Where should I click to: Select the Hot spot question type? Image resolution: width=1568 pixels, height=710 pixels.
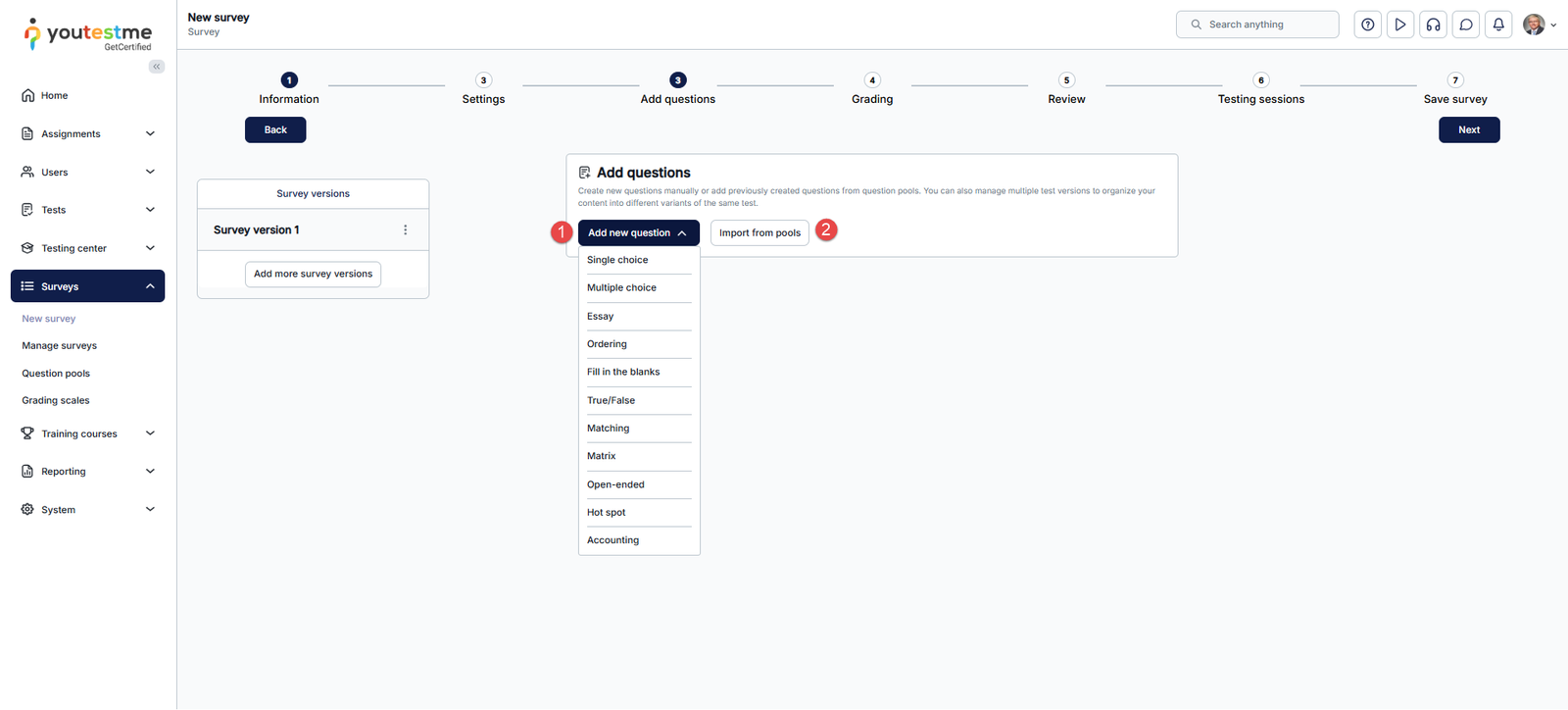pyautogui.click(x=607, y=513)
